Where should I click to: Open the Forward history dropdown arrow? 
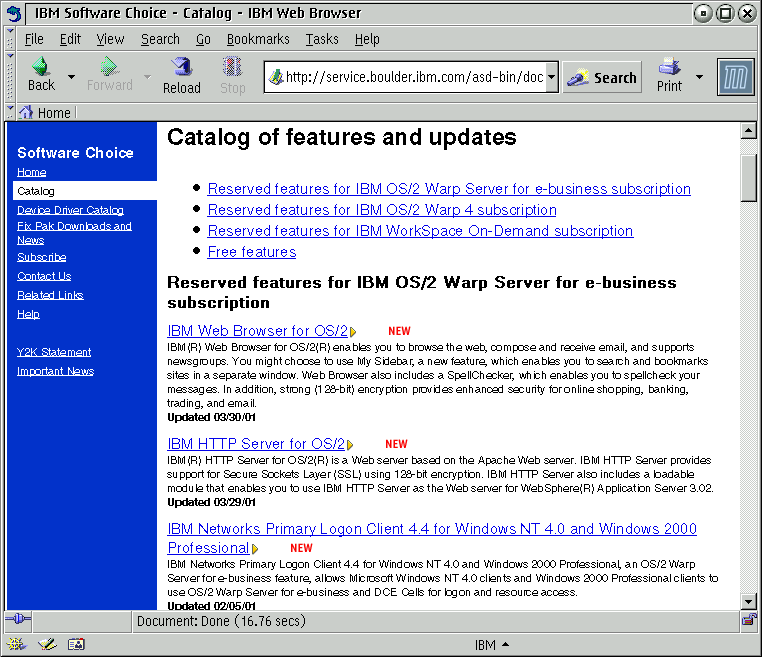[147, 77]
